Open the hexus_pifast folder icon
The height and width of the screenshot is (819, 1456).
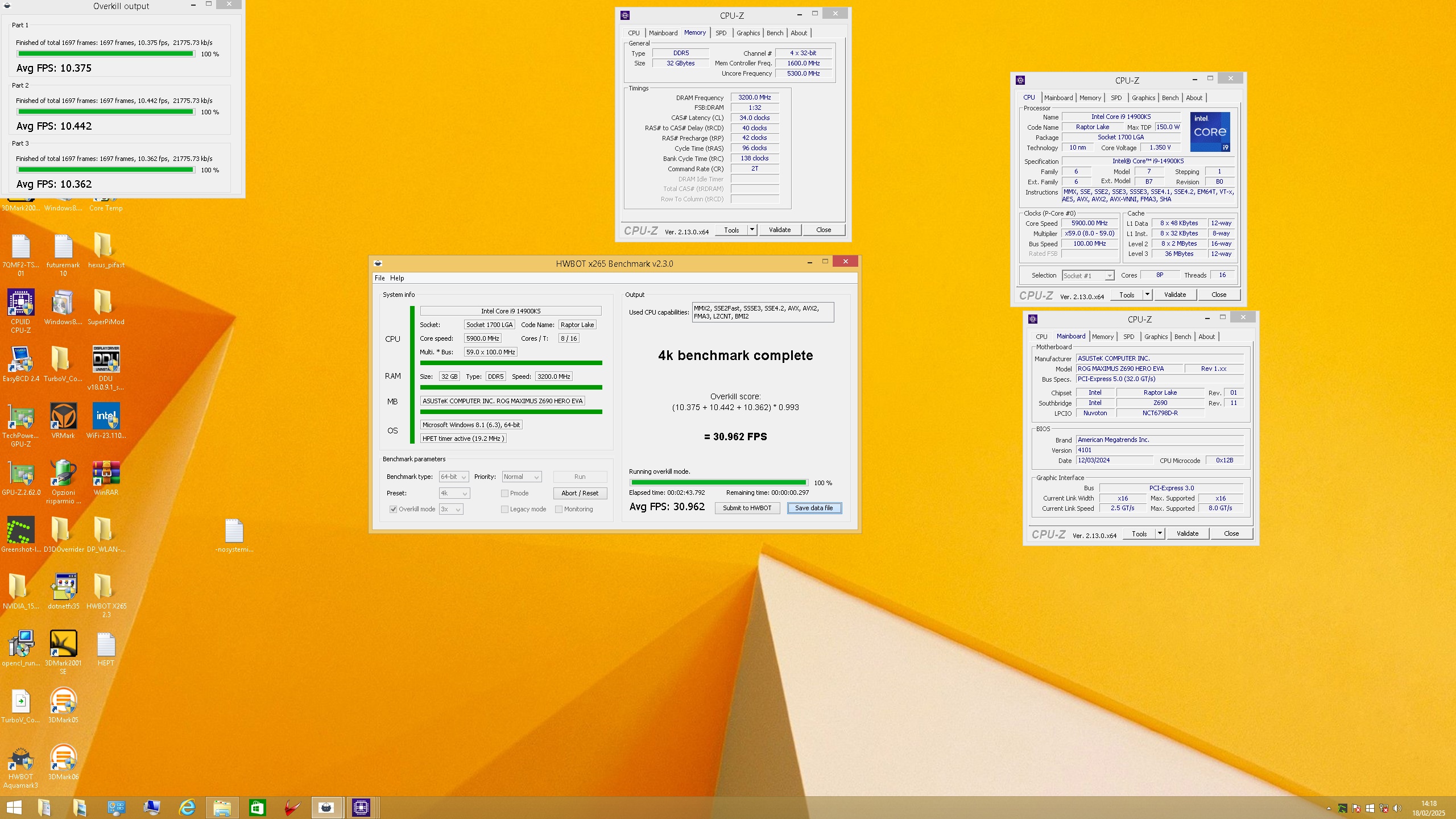106,250
